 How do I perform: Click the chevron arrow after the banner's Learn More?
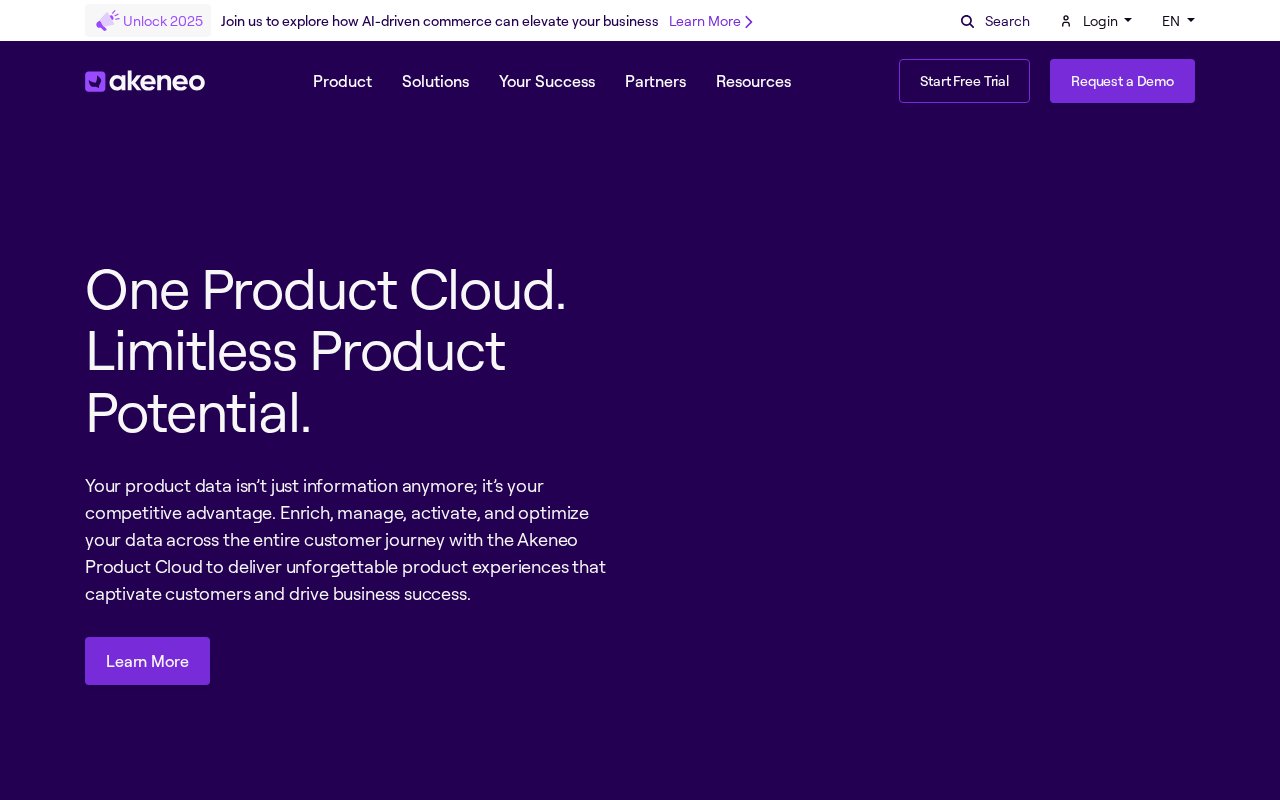tap(749, 21)
